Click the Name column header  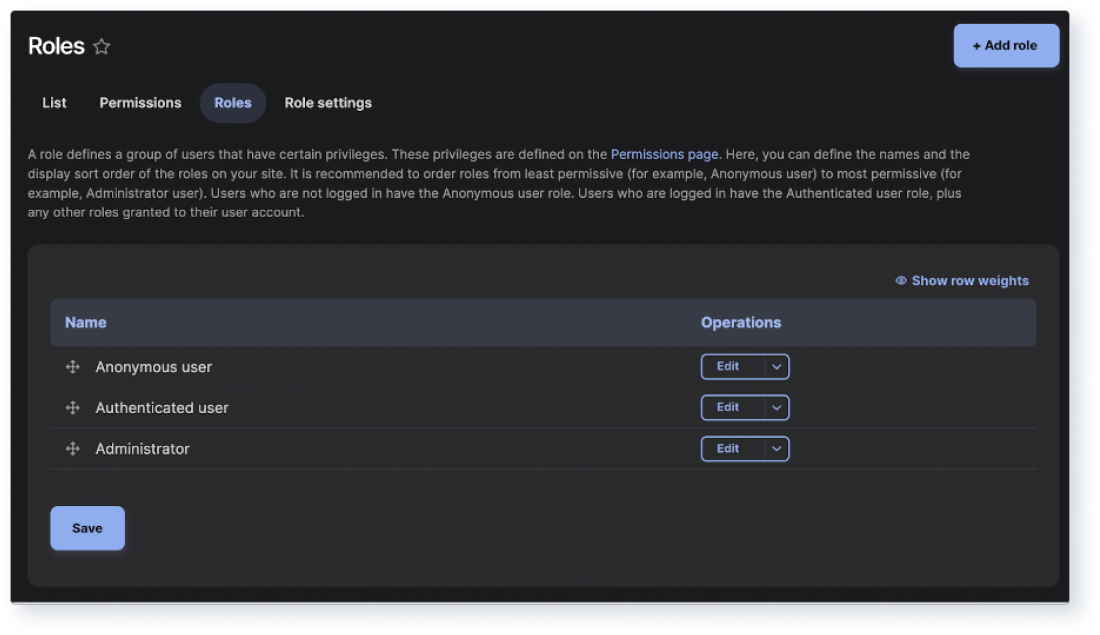85,322
